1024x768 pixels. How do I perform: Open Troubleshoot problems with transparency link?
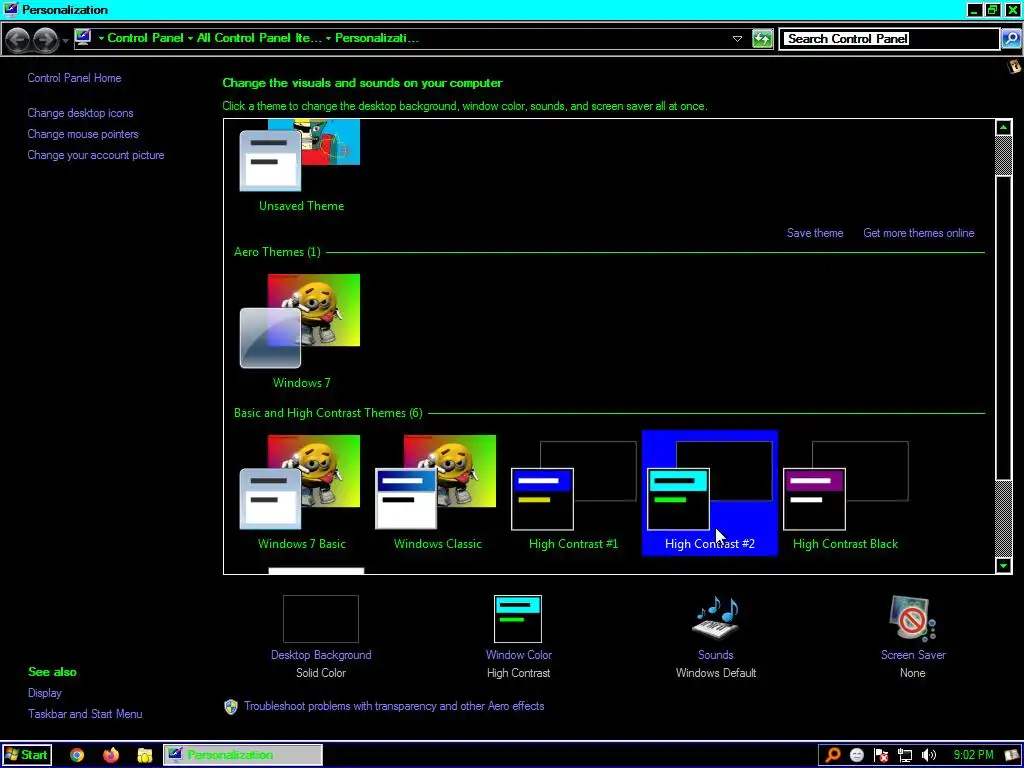coord(394,706)
